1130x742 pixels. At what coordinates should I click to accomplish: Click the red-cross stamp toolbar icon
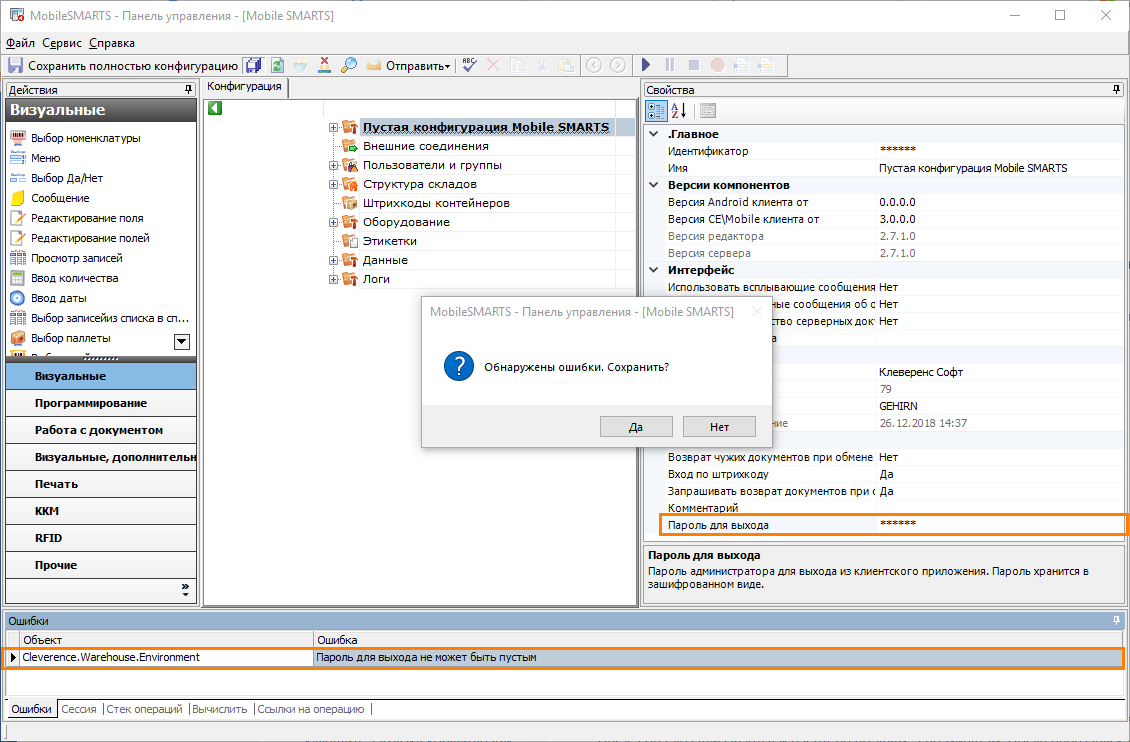click(325, 66)
